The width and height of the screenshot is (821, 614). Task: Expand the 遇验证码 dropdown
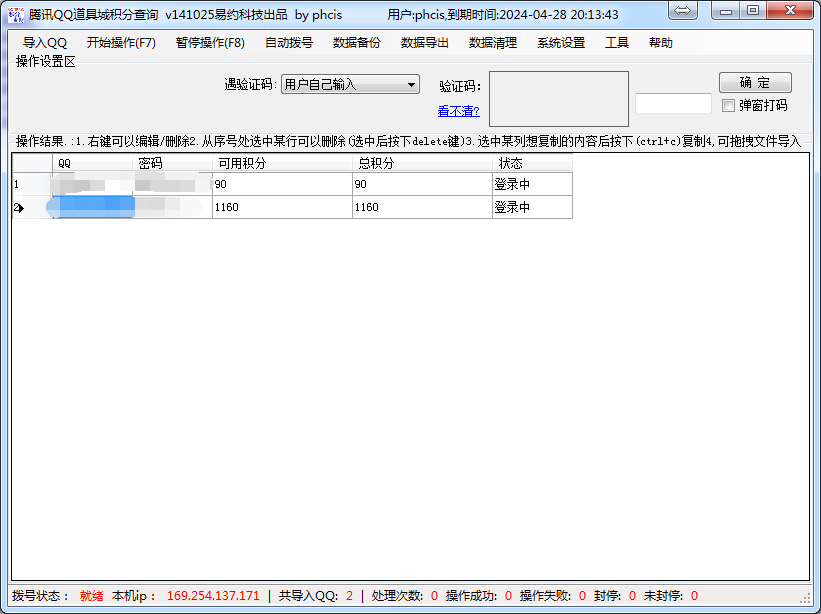coord(350,84)
